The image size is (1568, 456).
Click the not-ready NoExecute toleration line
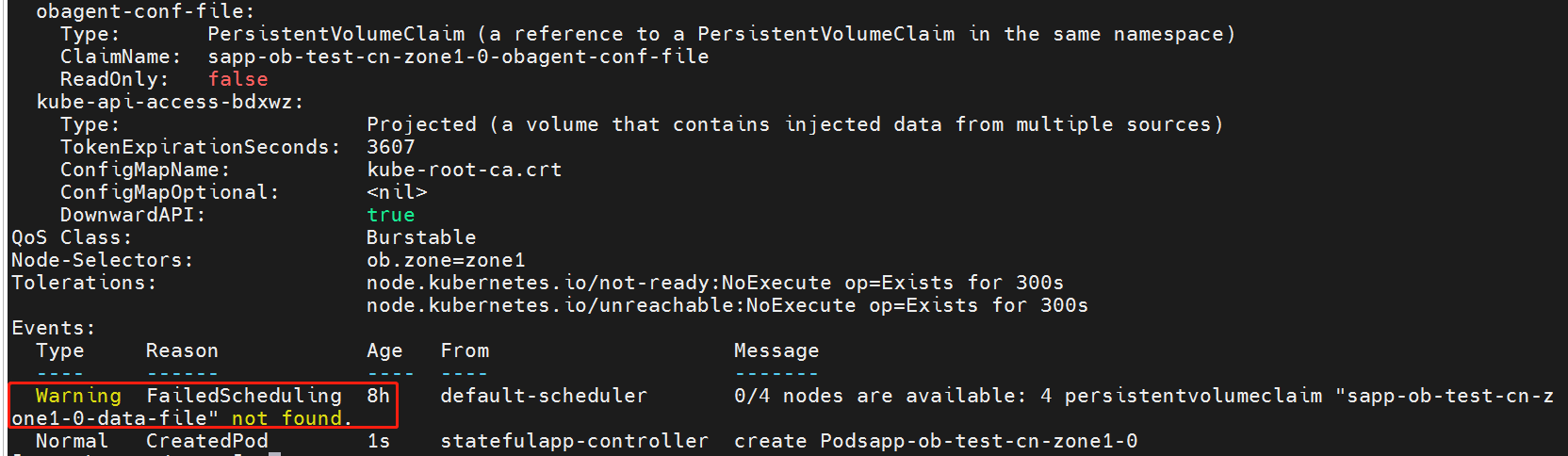[714, 283]
